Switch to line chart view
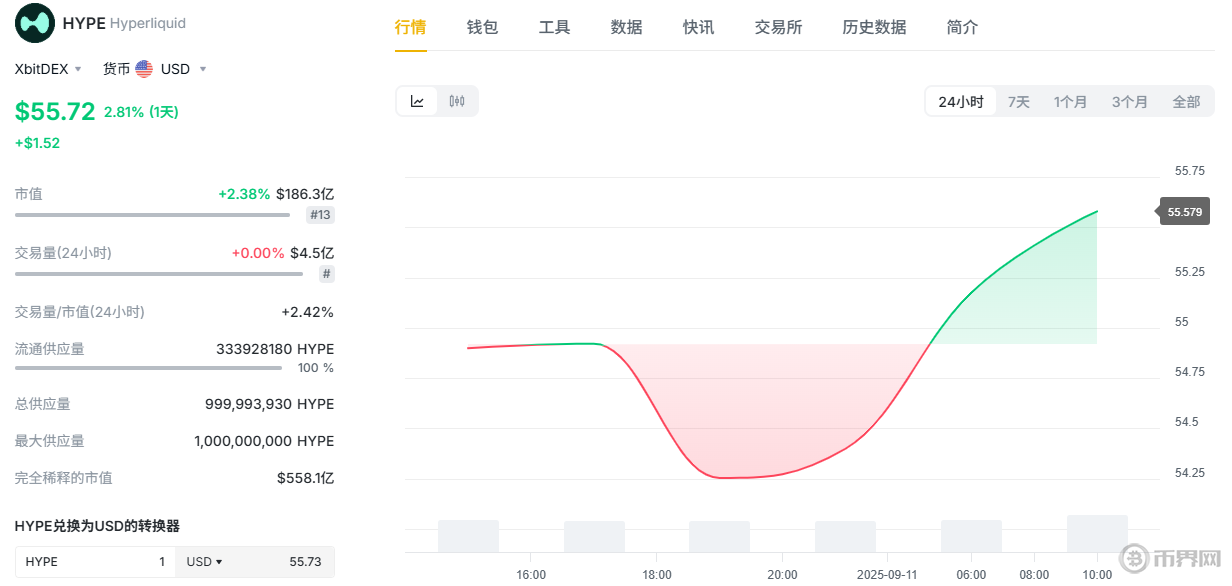This screenshot has height=586, width=1232. (418, 101)
